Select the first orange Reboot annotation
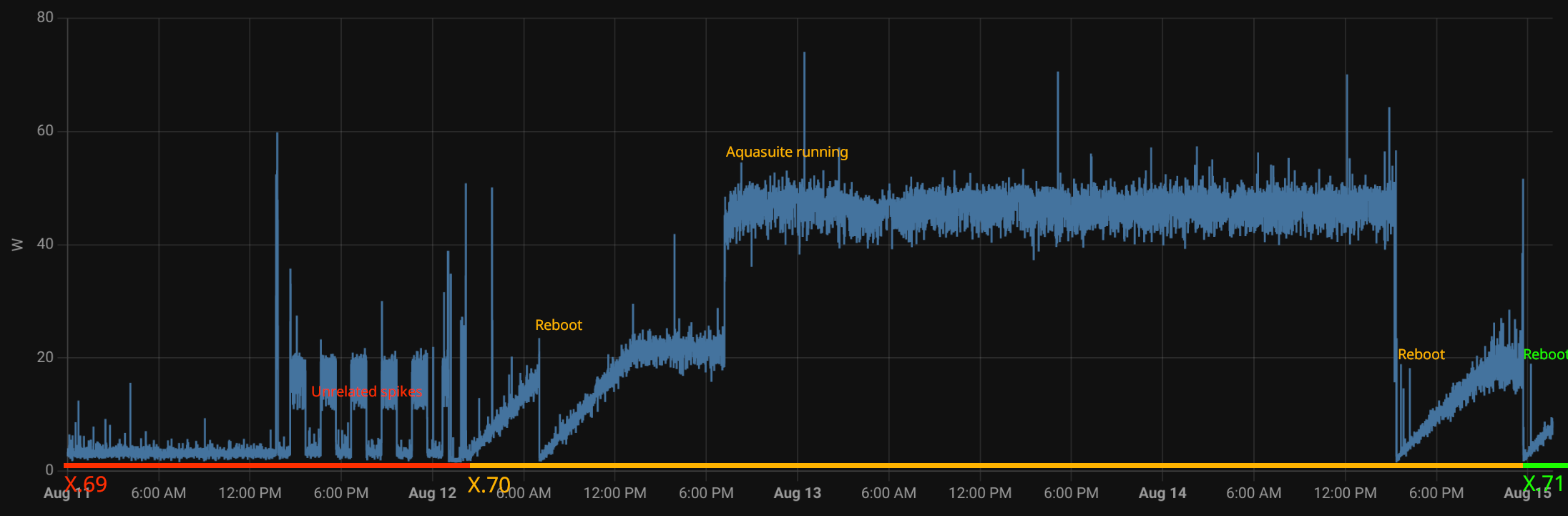This screenshot has width=1568, height=516. click(558, 325)
